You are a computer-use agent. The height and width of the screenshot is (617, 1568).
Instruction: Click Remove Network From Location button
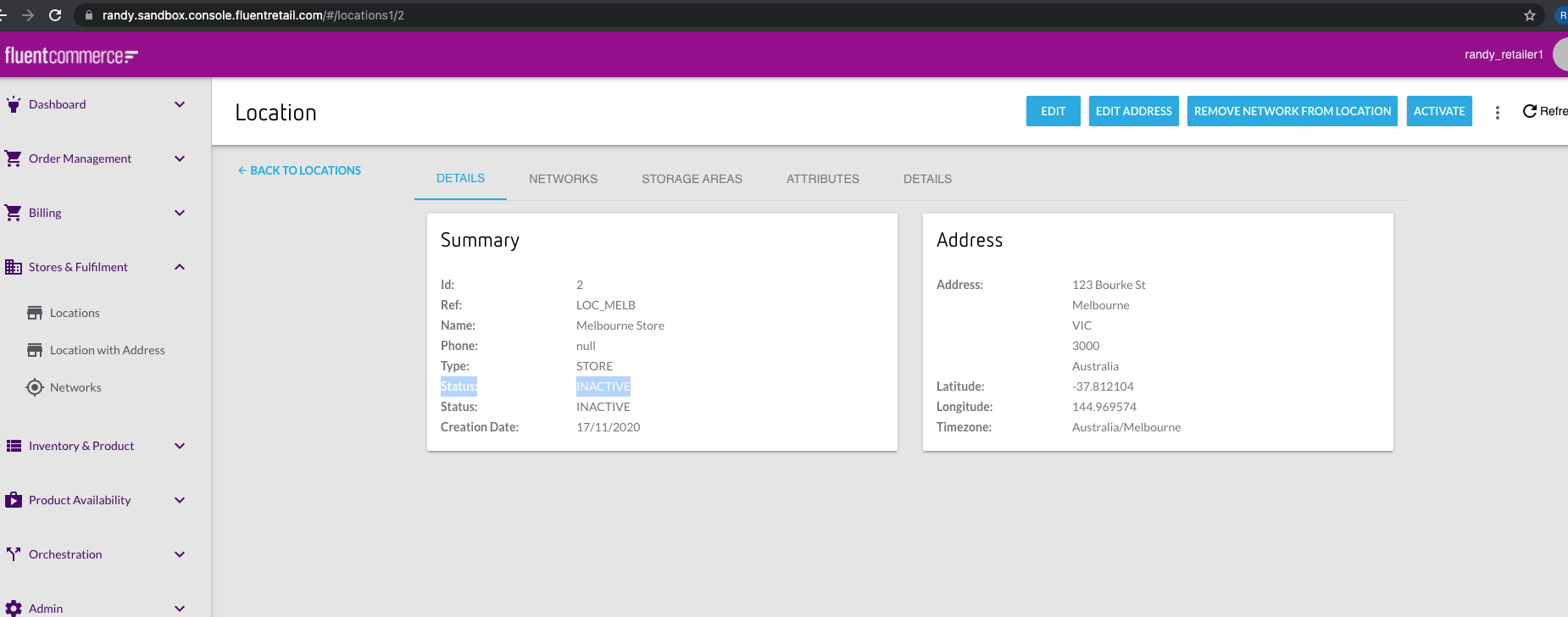tap(1292, 111)
